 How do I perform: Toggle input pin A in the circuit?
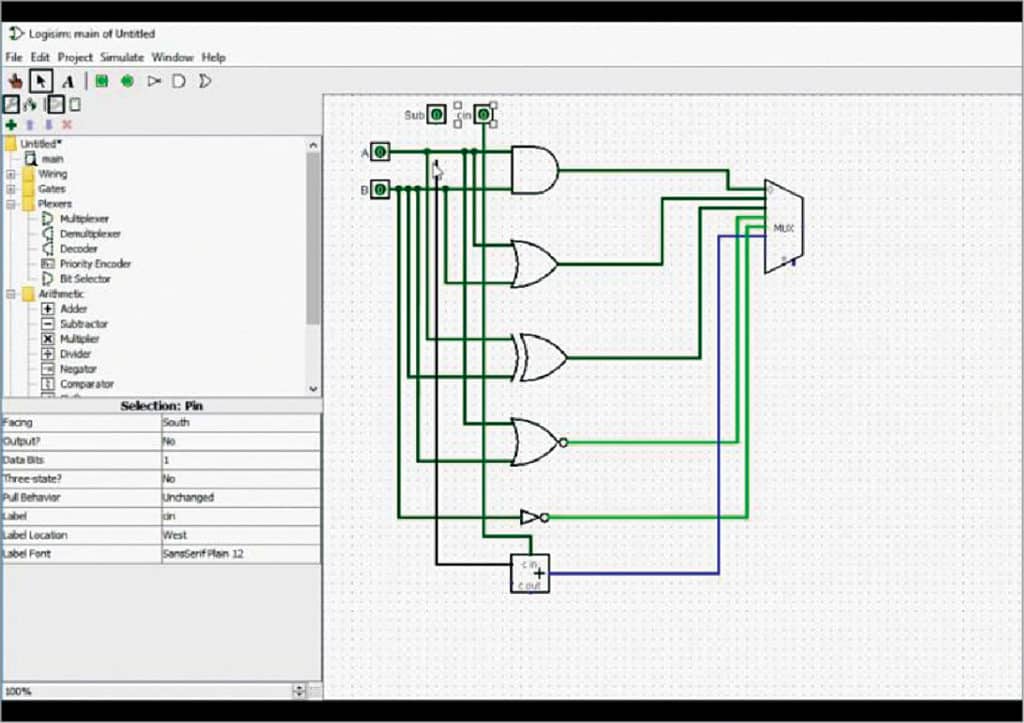(381, 152)
